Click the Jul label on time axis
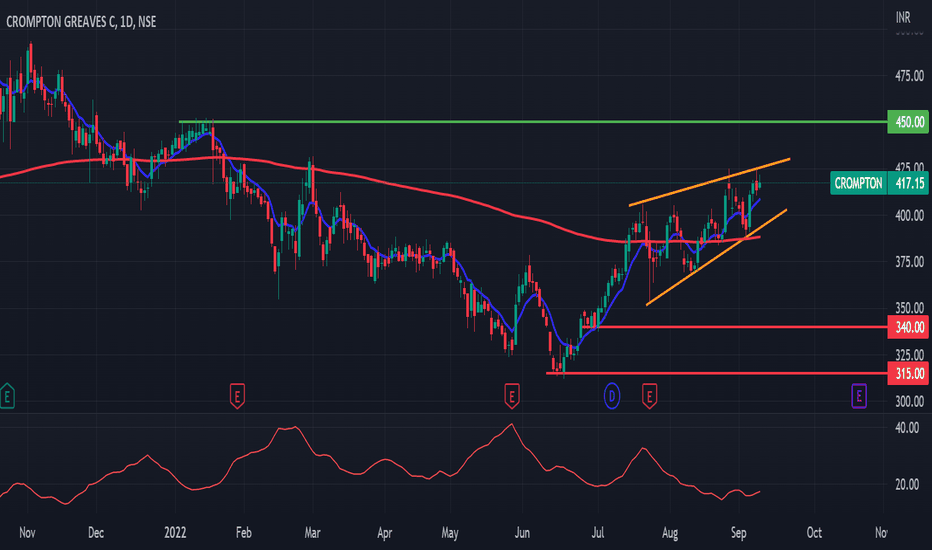932x550 pixels. point(597,533)
